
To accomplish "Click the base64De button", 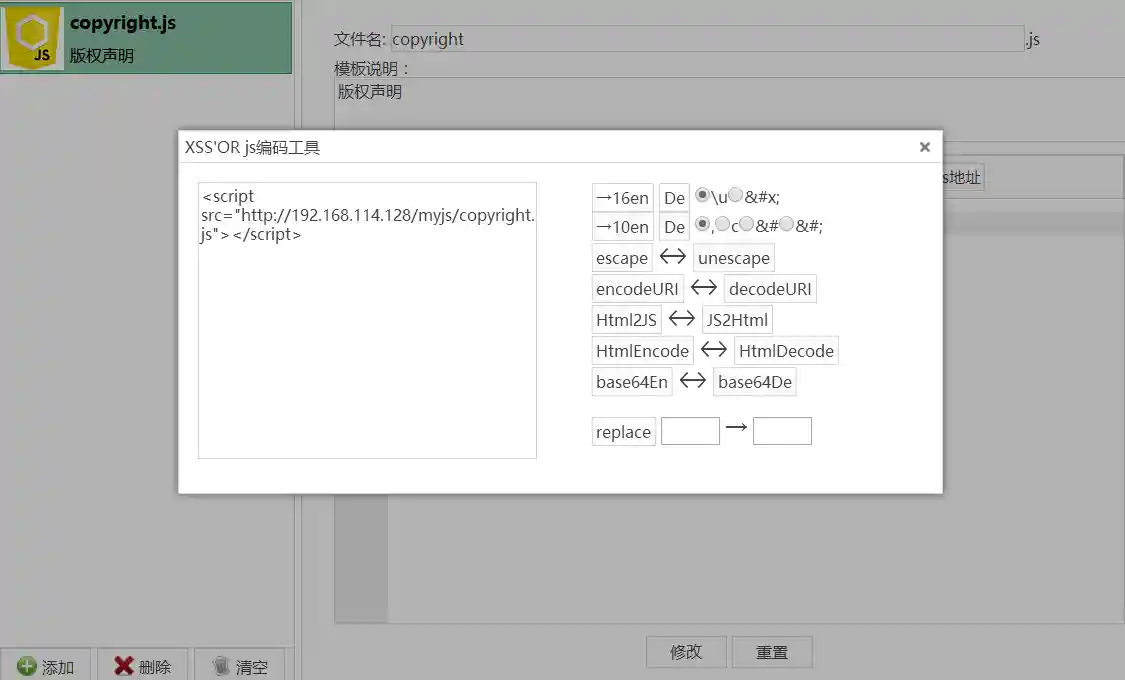I will [x=755, y=382].
